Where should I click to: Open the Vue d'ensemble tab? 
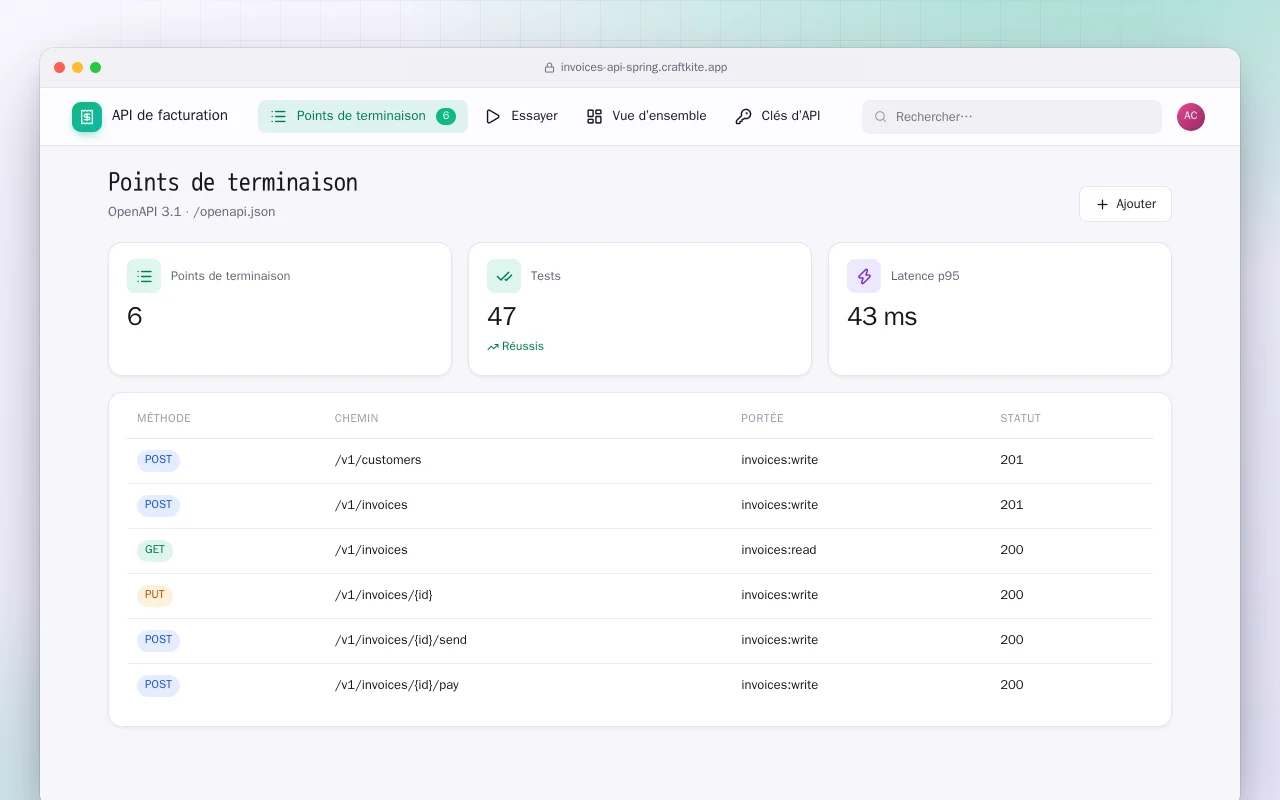click(x=646, y=116)
